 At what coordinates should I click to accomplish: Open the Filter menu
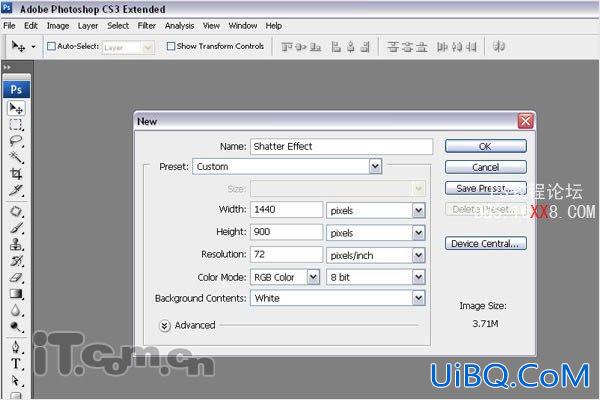147,26
